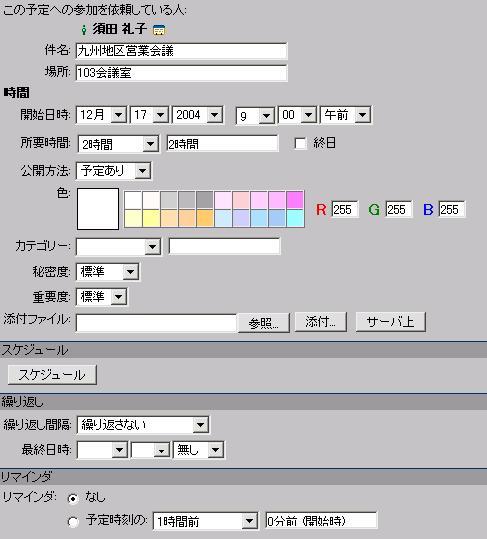487x539 pixels.
Task: Enable the 終日 all-day checkbox
Action: (300, 143)
